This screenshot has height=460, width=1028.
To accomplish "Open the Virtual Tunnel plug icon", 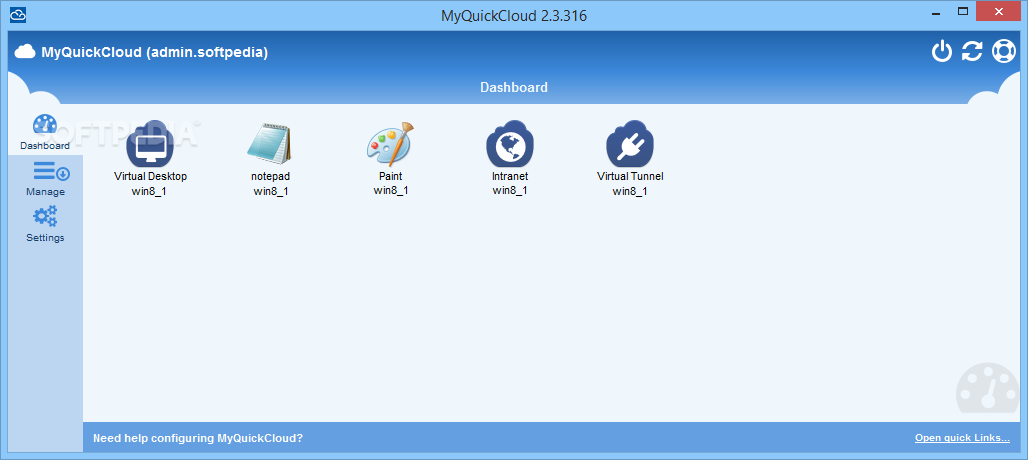I will (x=630, y=144).
